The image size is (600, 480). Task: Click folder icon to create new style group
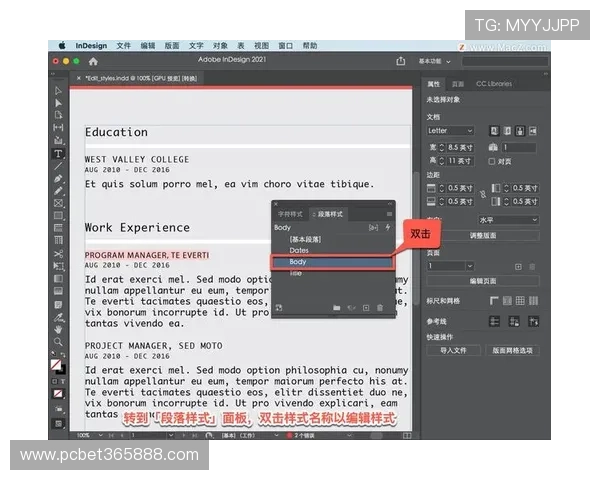tap(337, 308)
